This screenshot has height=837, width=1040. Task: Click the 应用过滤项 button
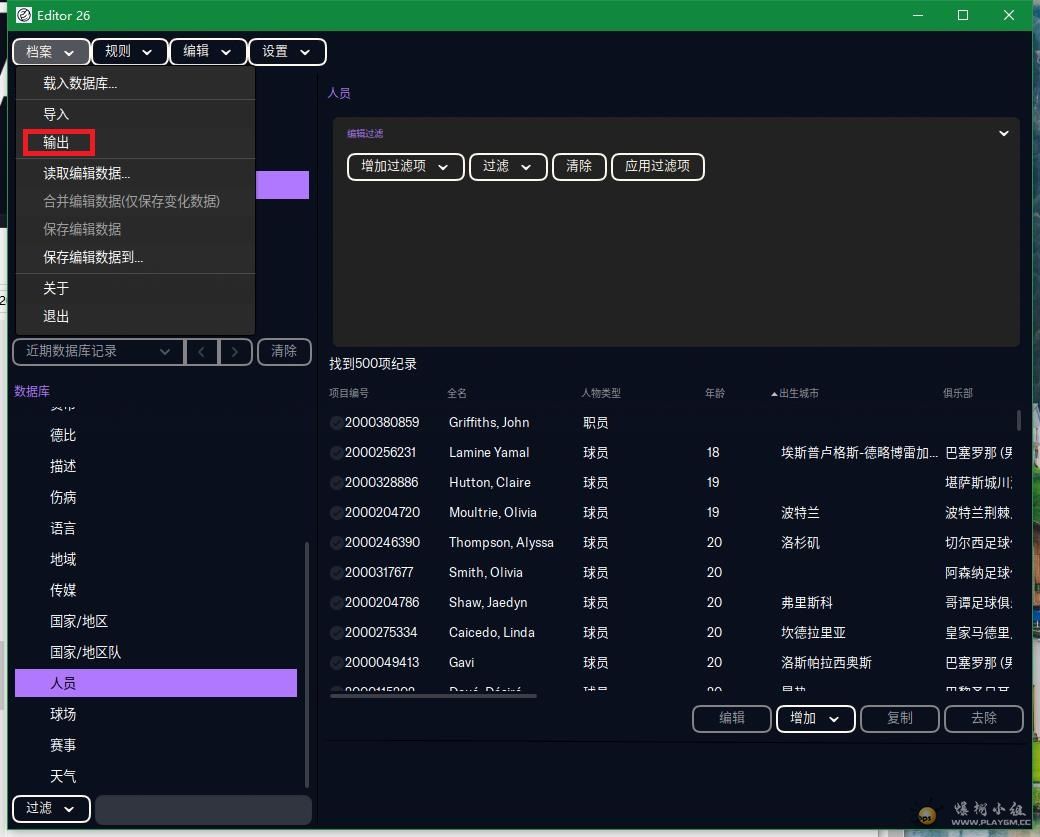click(657, 166)
